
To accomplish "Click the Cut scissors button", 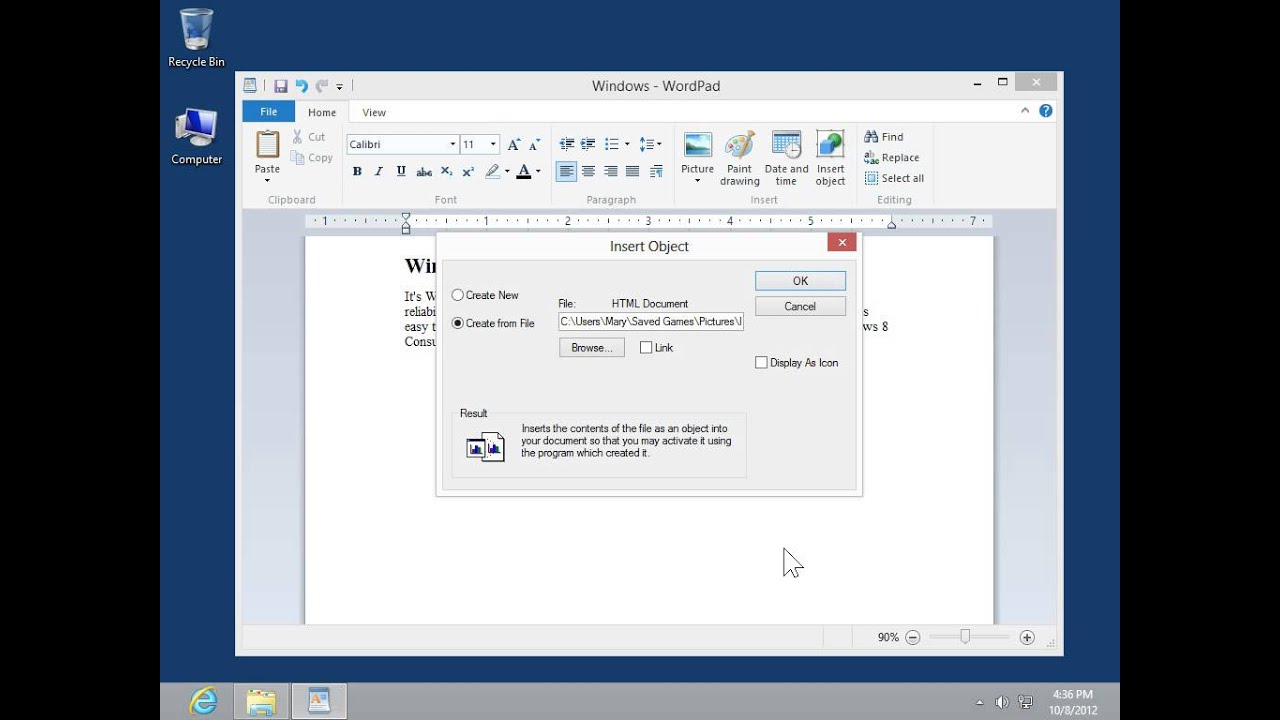I will 308,137.
